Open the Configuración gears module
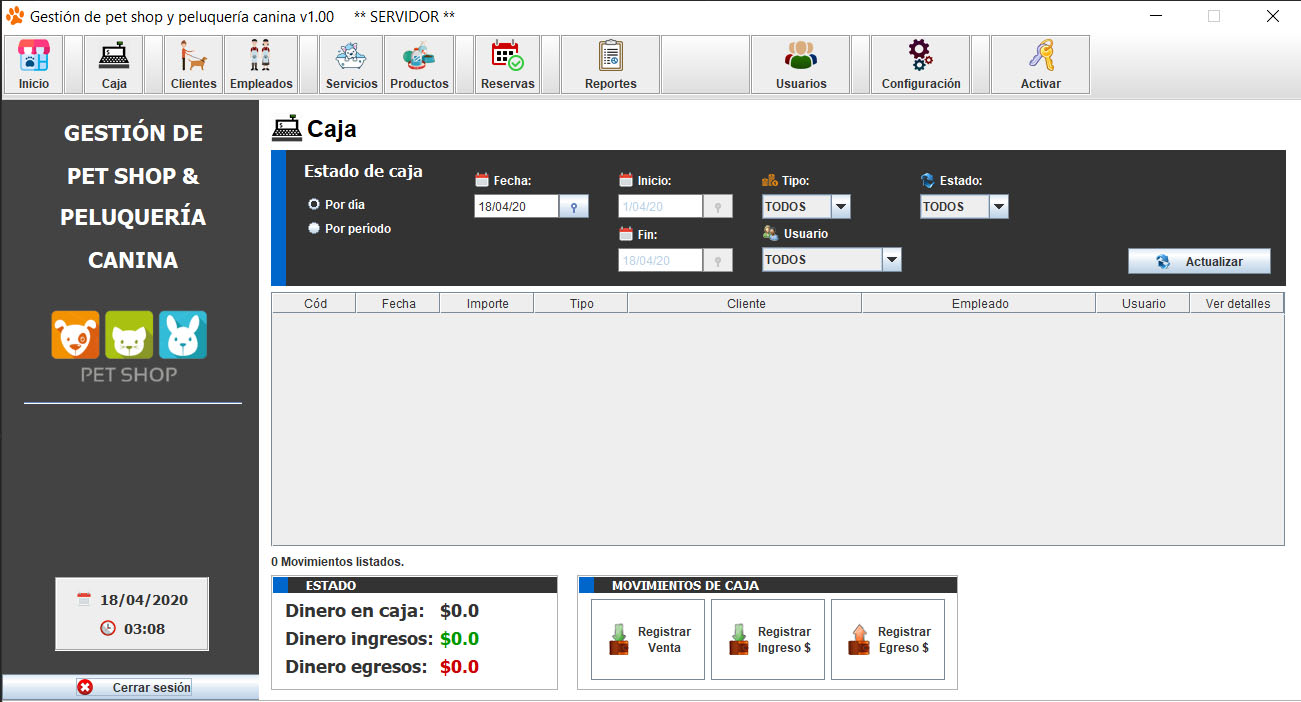Screen dimensions: 1301x702 coord(921,65)
